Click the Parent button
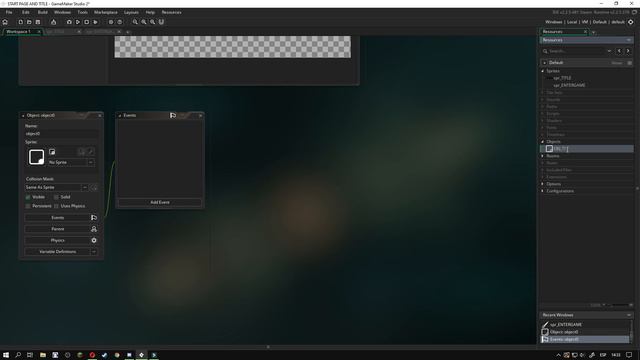This screenshot has width=640, height=360. [x=58, y=229]
